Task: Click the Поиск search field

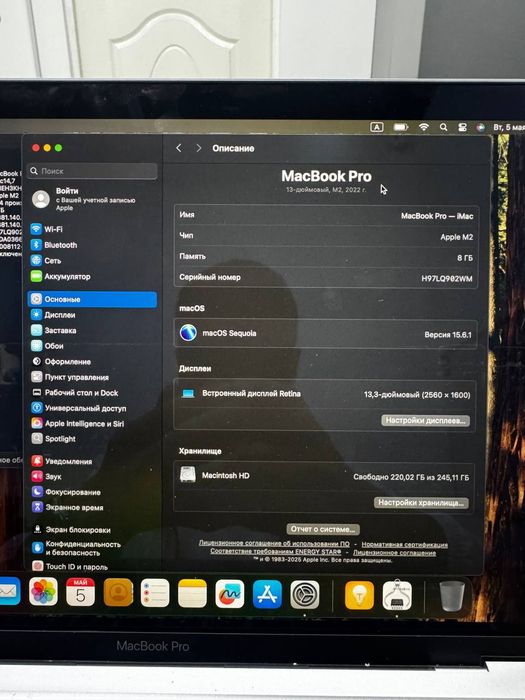Action: pos(92,171)
